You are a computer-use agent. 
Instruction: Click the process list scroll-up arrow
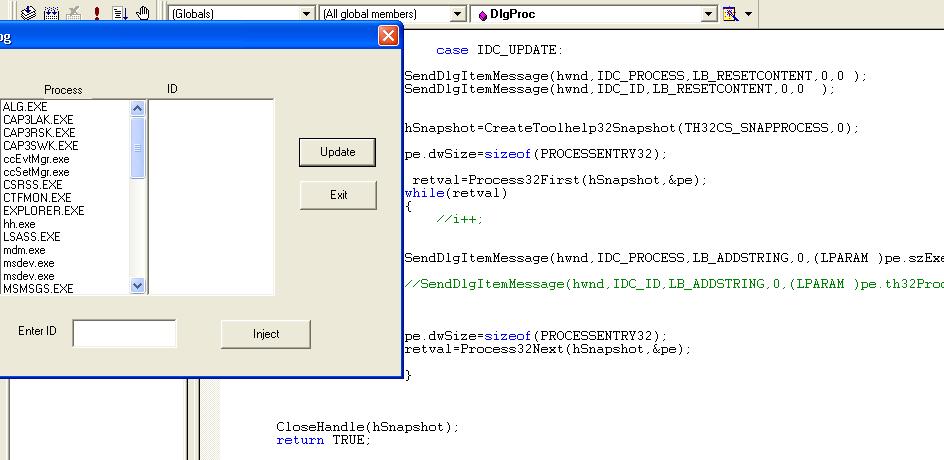[x=137, y=108]
